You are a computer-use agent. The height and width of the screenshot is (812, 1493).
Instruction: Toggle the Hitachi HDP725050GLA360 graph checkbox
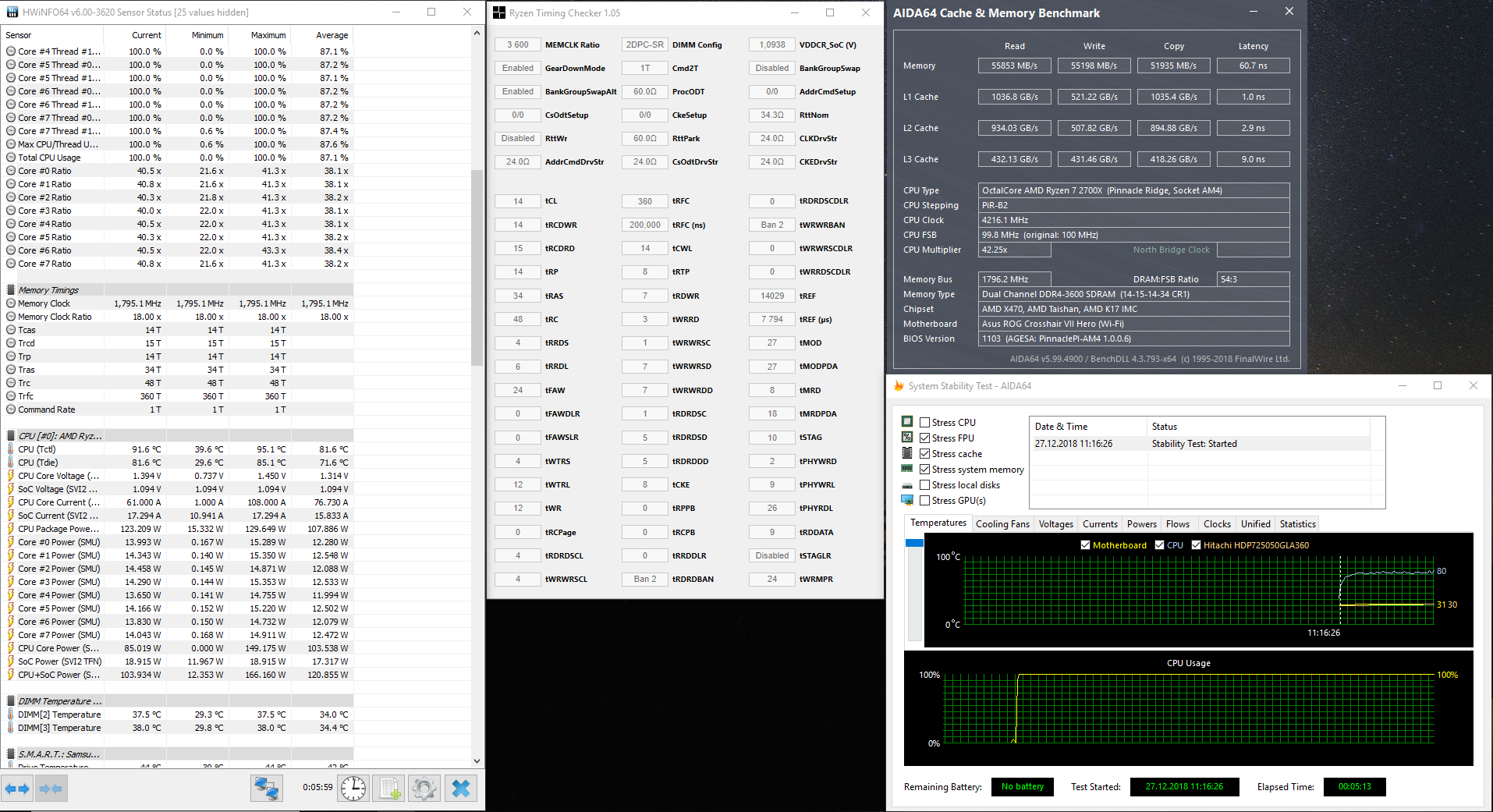point(1196,545)
